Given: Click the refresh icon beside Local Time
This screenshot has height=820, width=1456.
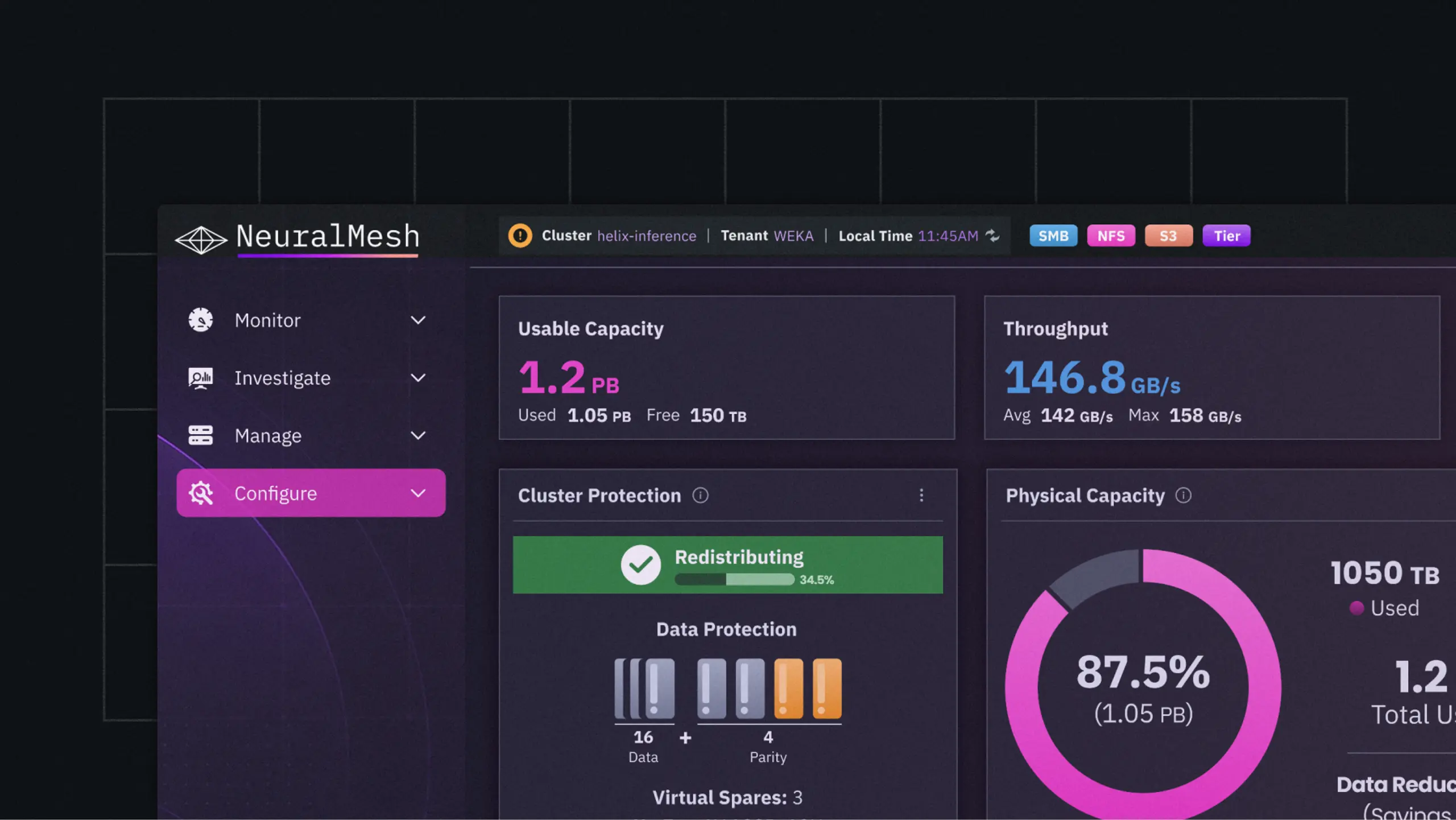Looking at the screenshot, I should click(x=992, y=236).
